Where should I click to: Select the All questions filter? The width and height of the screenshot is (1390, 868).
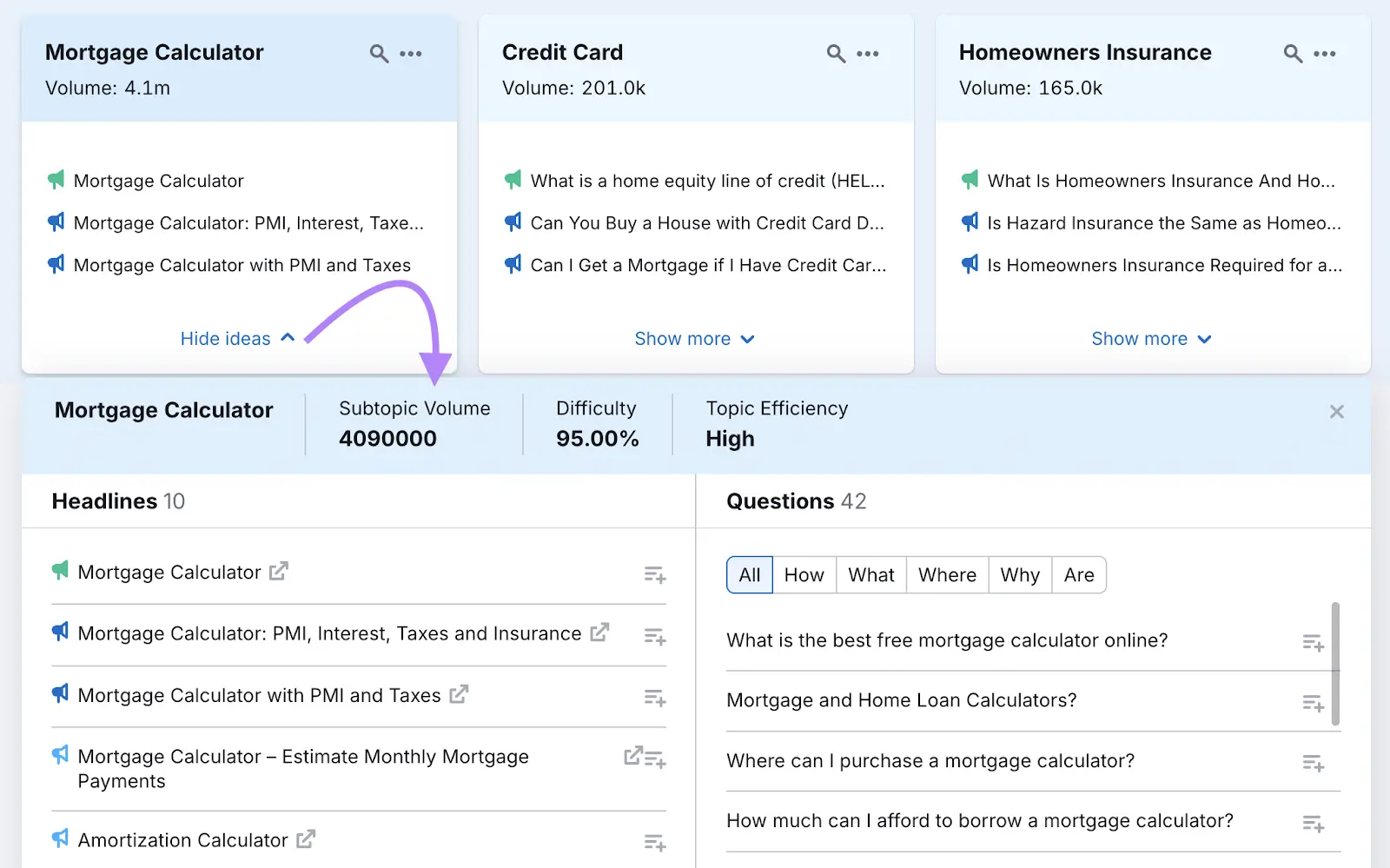click(749, 575)
